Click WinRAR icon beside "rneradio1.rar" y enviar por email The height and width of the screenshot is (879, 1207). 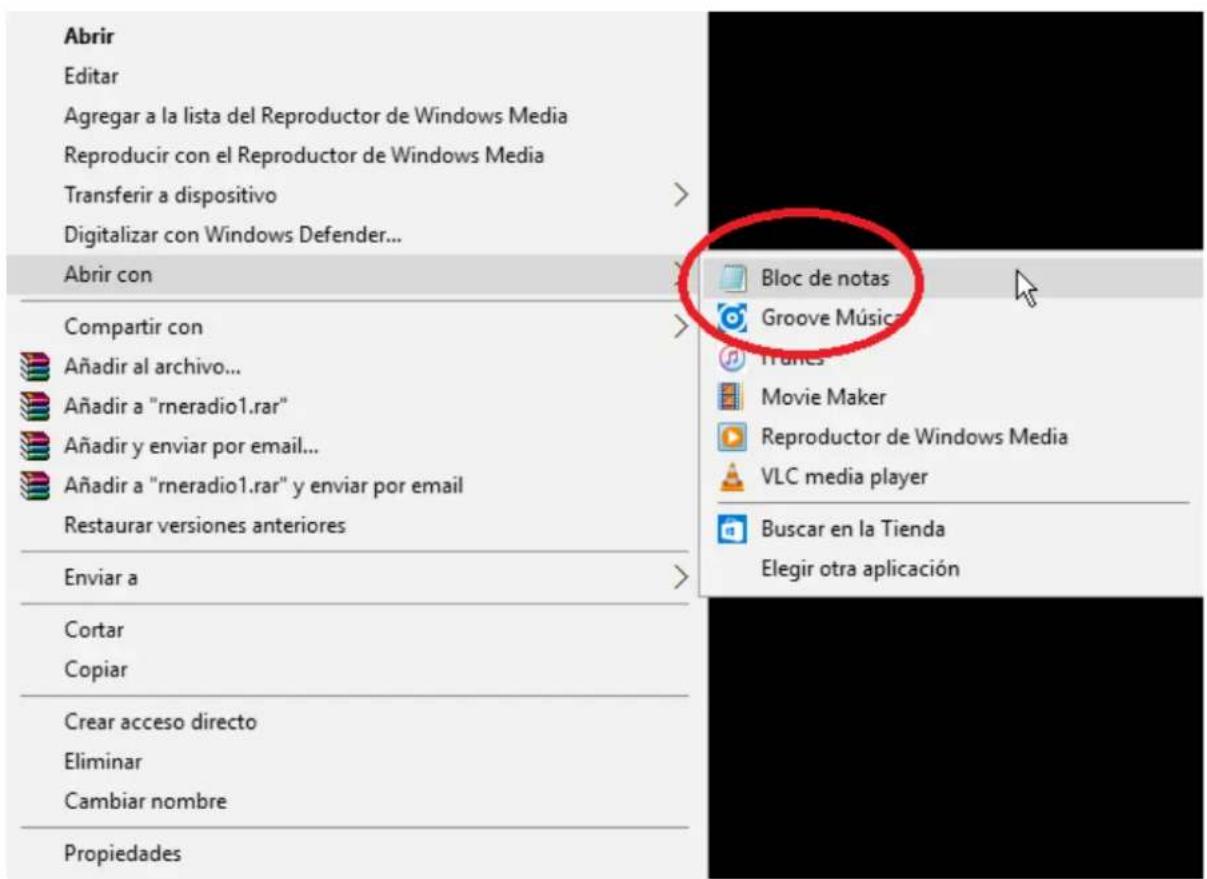[35, 486]
